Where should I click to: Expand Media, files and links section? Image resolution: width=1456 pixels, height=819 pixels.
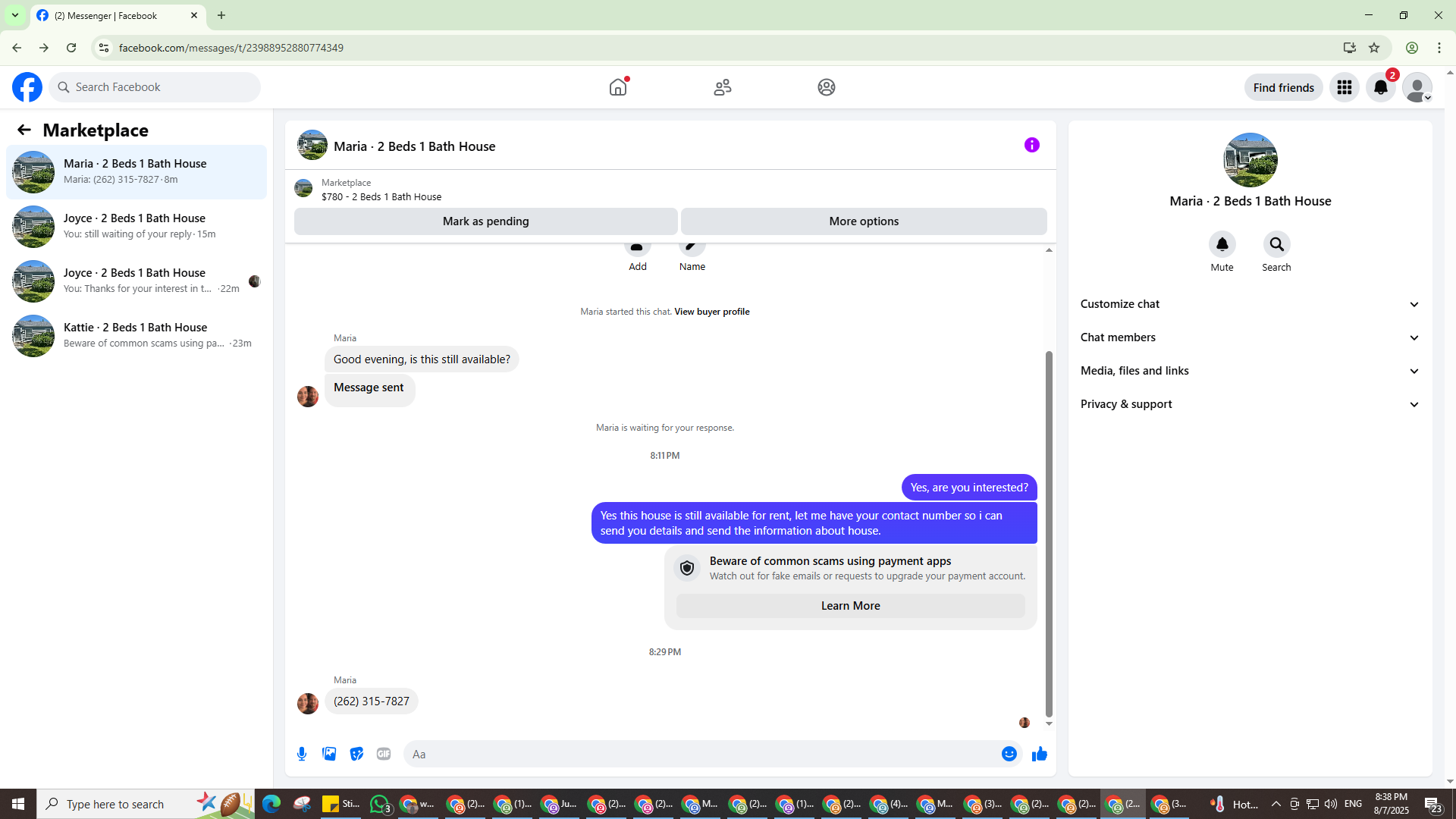(1250, 371)
